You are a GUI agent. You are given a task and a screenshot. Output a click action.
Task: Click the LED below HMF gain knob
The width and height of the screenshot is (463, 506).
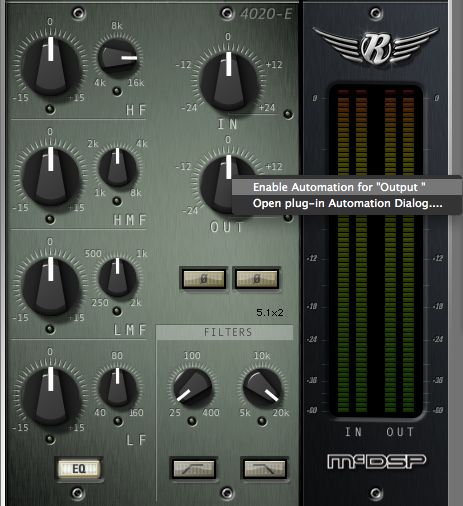tap(50, 219)
